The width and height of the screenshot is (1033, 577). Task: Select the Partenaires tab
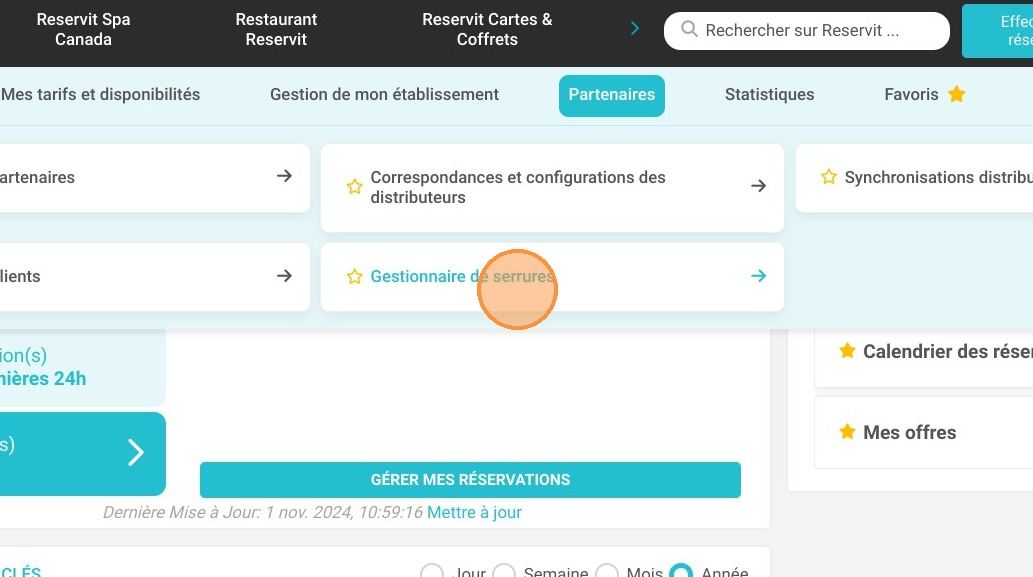pyautogui.click(x=611, y=96)
